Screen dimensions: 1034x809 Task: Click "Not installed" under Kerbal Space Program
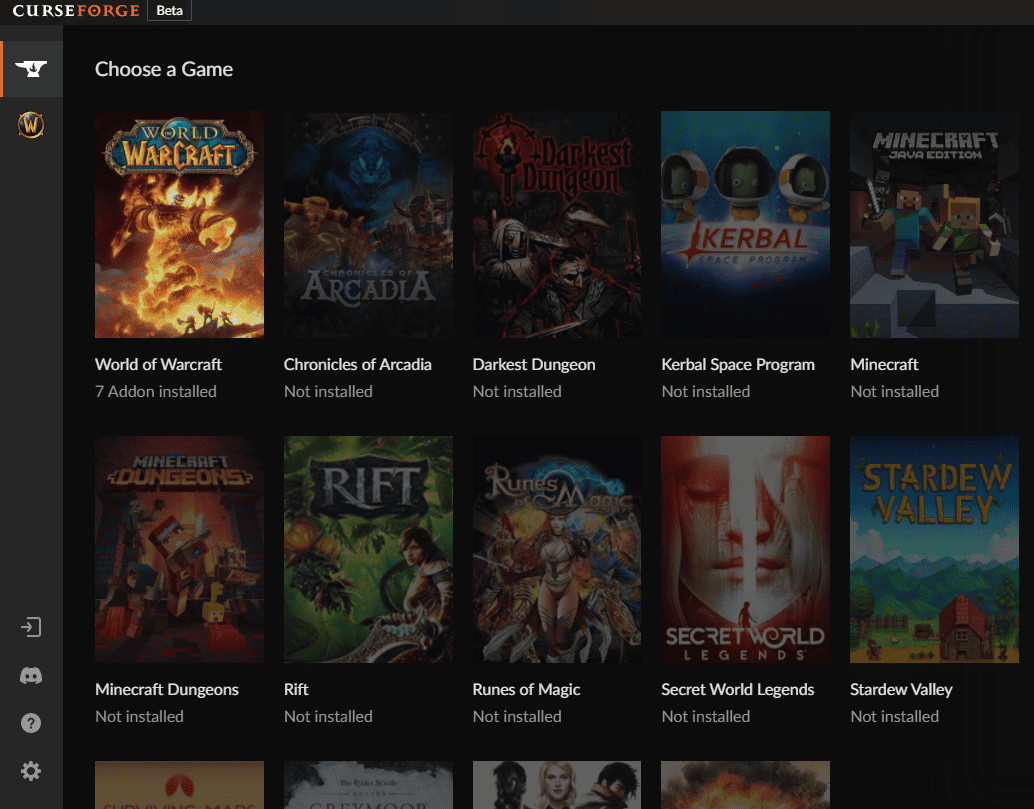point(706,392)
